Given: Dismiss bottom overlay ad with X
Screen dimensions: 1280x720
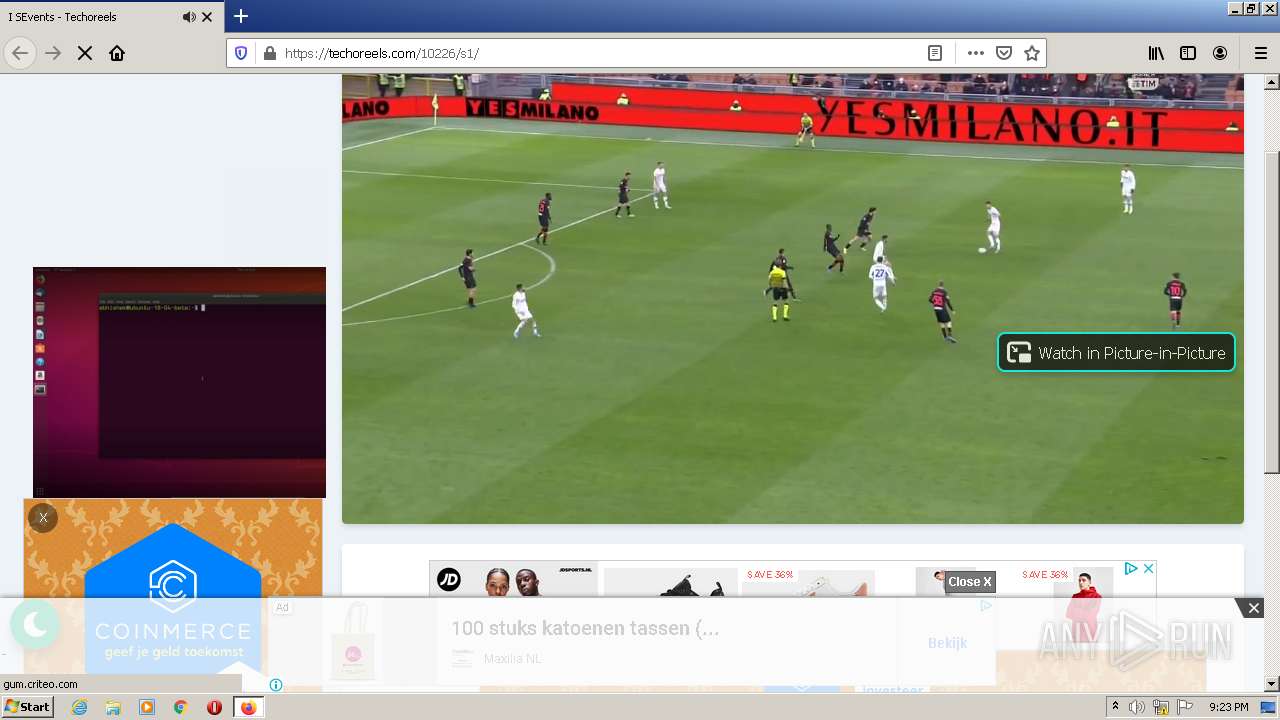Looking at the screenshot, I should (1253, 608).
